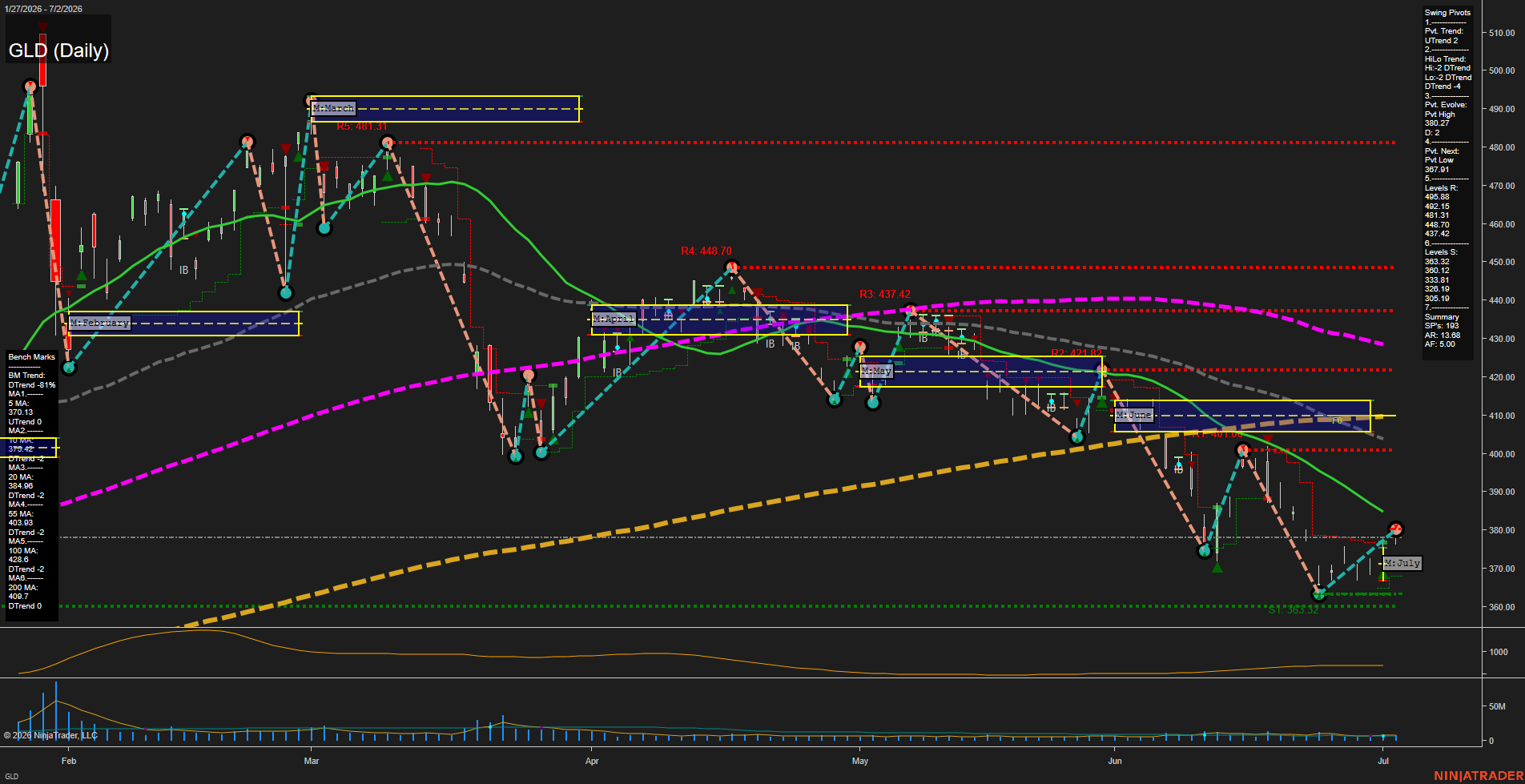Click the Apr label on time axis

coord(592,761)
